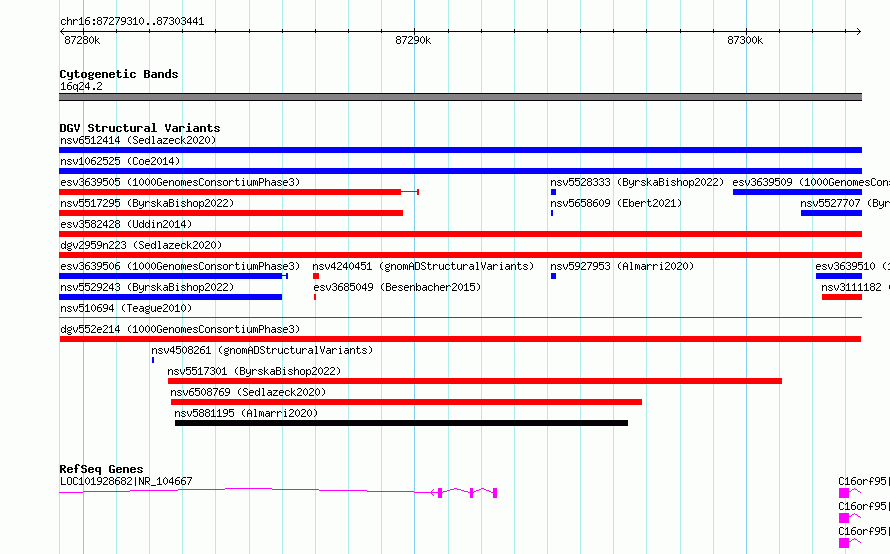Select the dgv2959n223 (Sedlazeck2020) red bar

pos(460,255)
